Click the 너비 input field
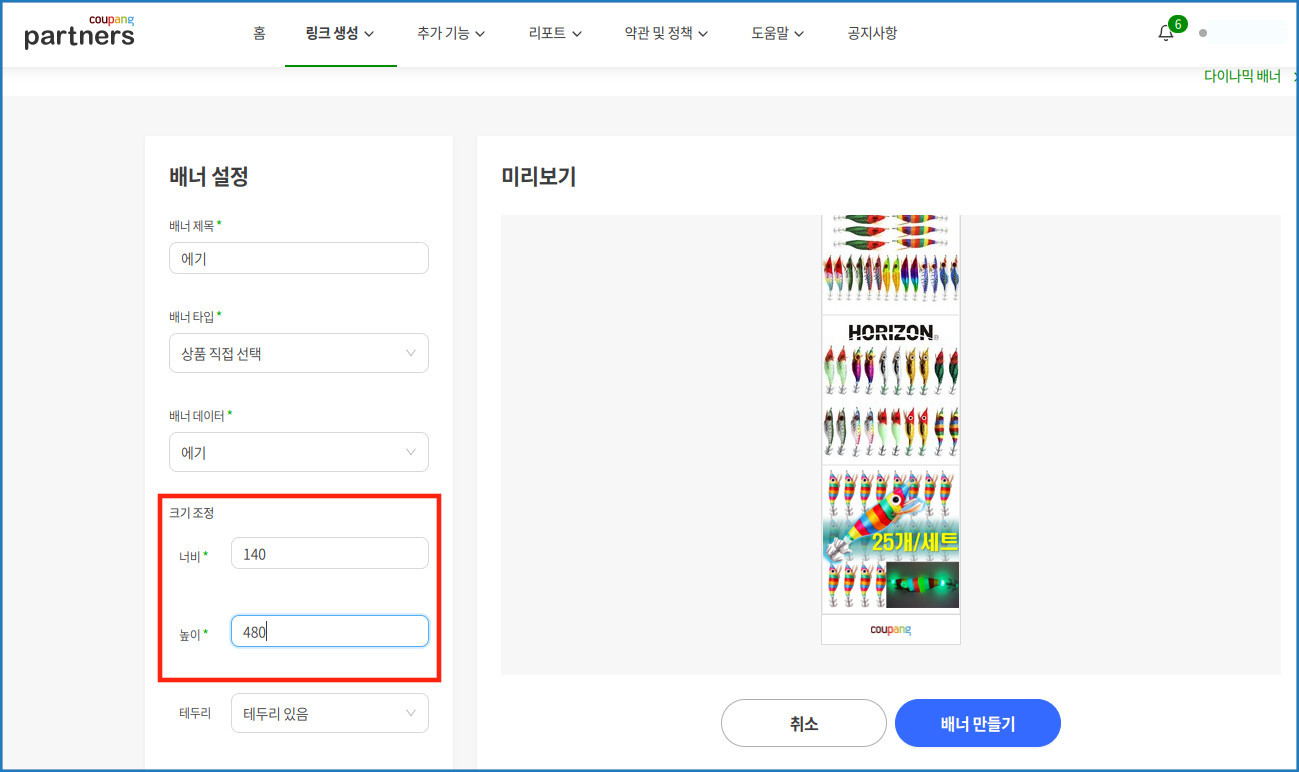This screenshot has height=772, width=1299. pos(329,553)
